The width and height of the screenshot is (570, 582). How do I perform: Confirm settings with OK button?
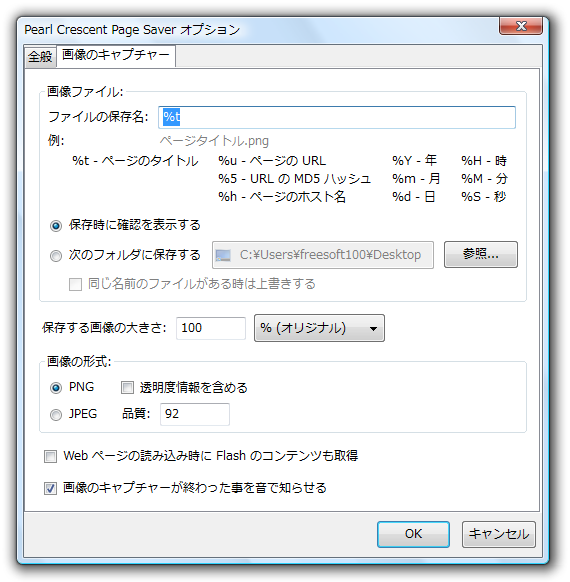[413, 534]
